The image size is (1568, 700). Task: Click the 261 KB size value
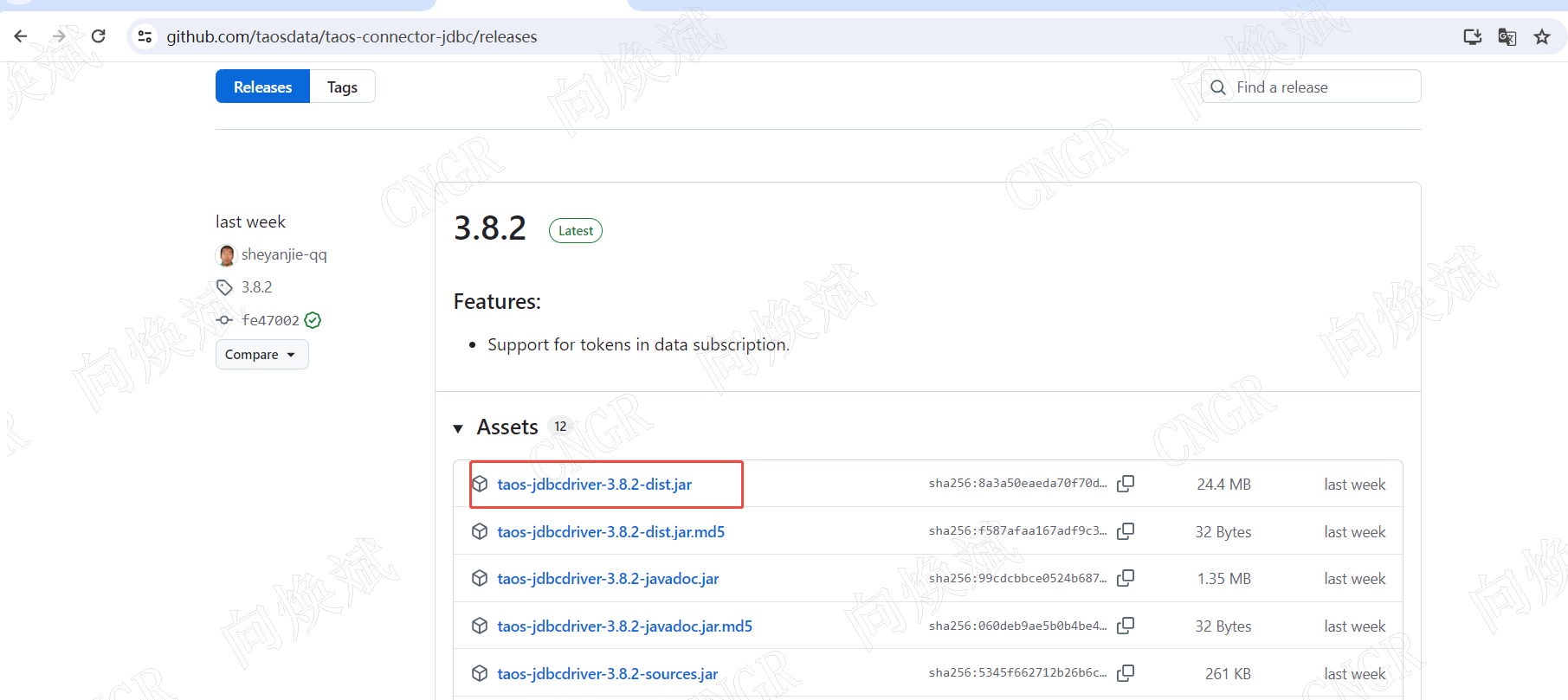1228,674
